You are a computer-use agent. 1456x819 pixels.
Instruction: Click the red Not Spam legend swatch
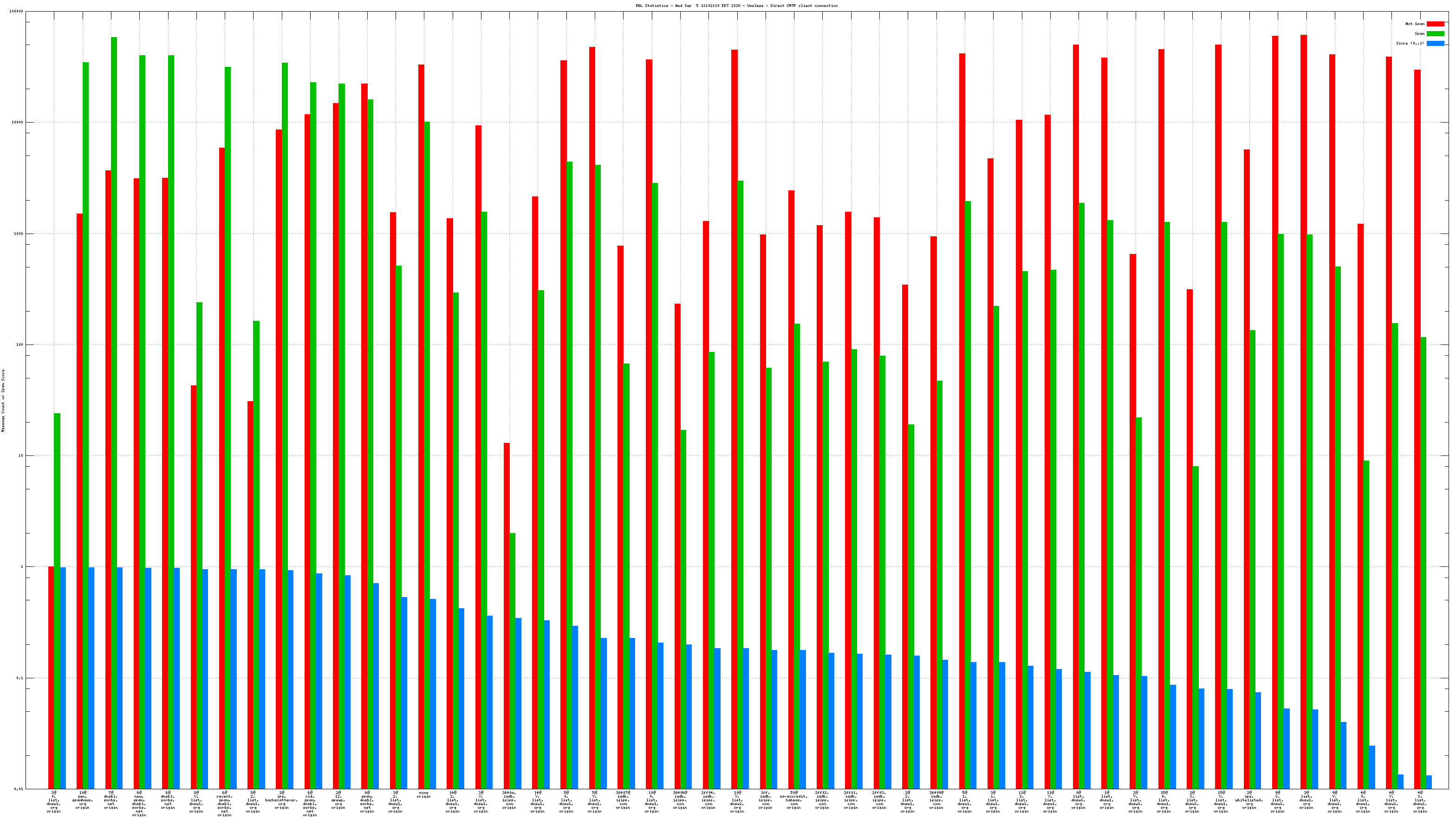click(1435, 24)
